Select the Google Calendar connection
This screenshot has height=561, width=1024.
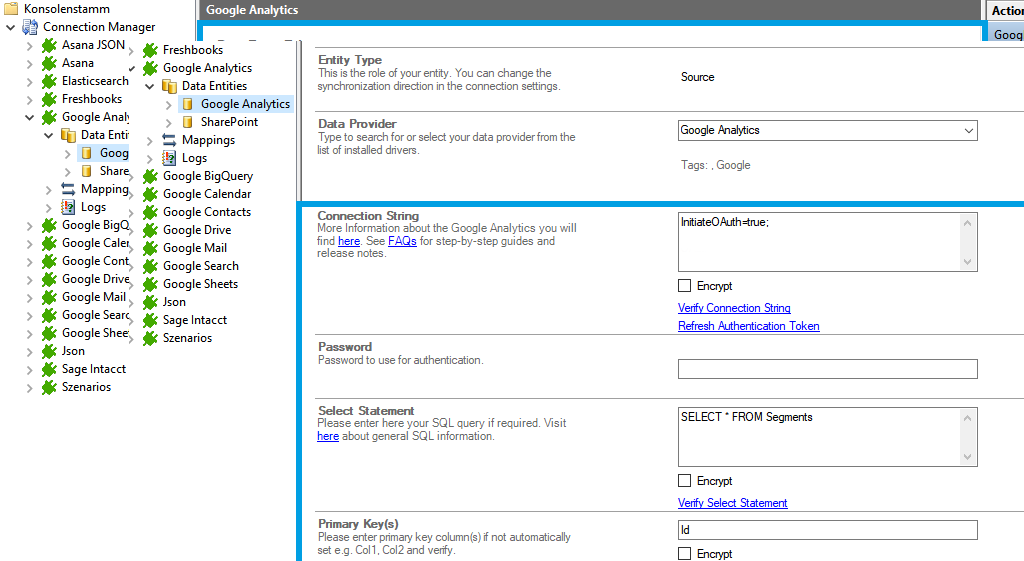pyautogui.click(x=207, y=194)
